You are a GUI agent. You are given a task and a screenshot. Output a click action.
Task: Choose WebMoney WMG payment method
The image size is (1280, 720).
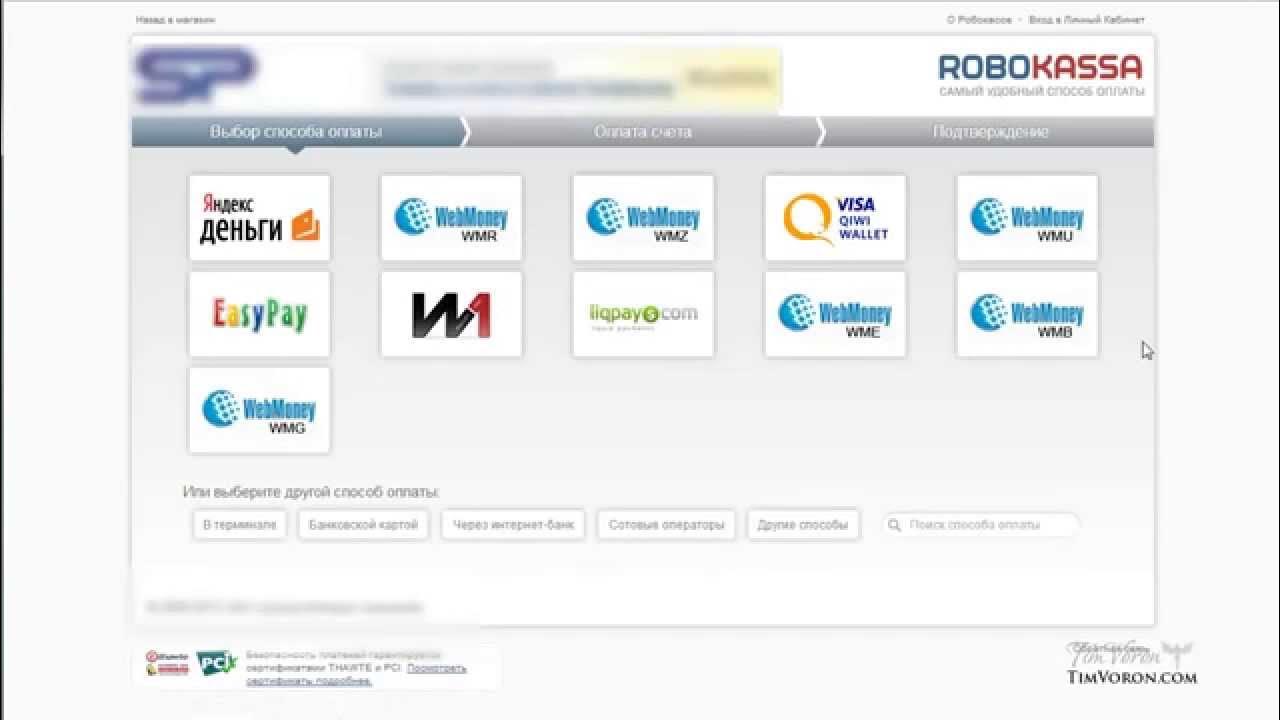259,410
